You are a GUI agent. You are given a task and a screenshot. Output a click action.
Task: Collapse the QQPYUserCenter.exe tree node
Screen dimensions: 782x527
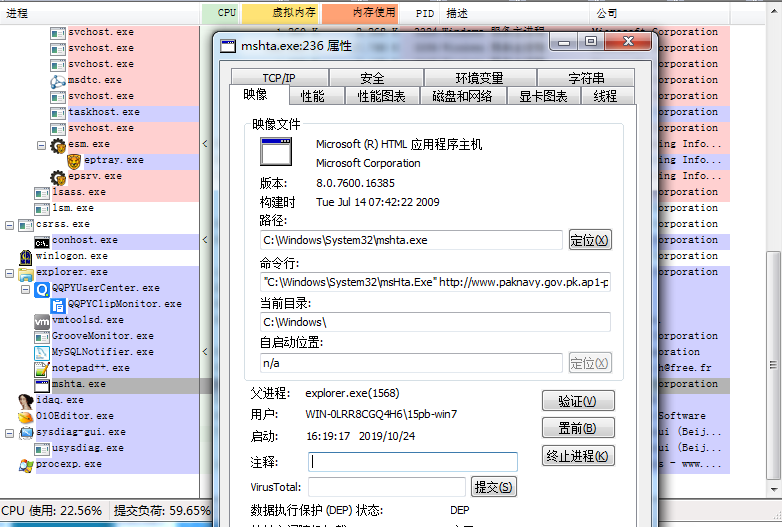(x=25, y=289)
